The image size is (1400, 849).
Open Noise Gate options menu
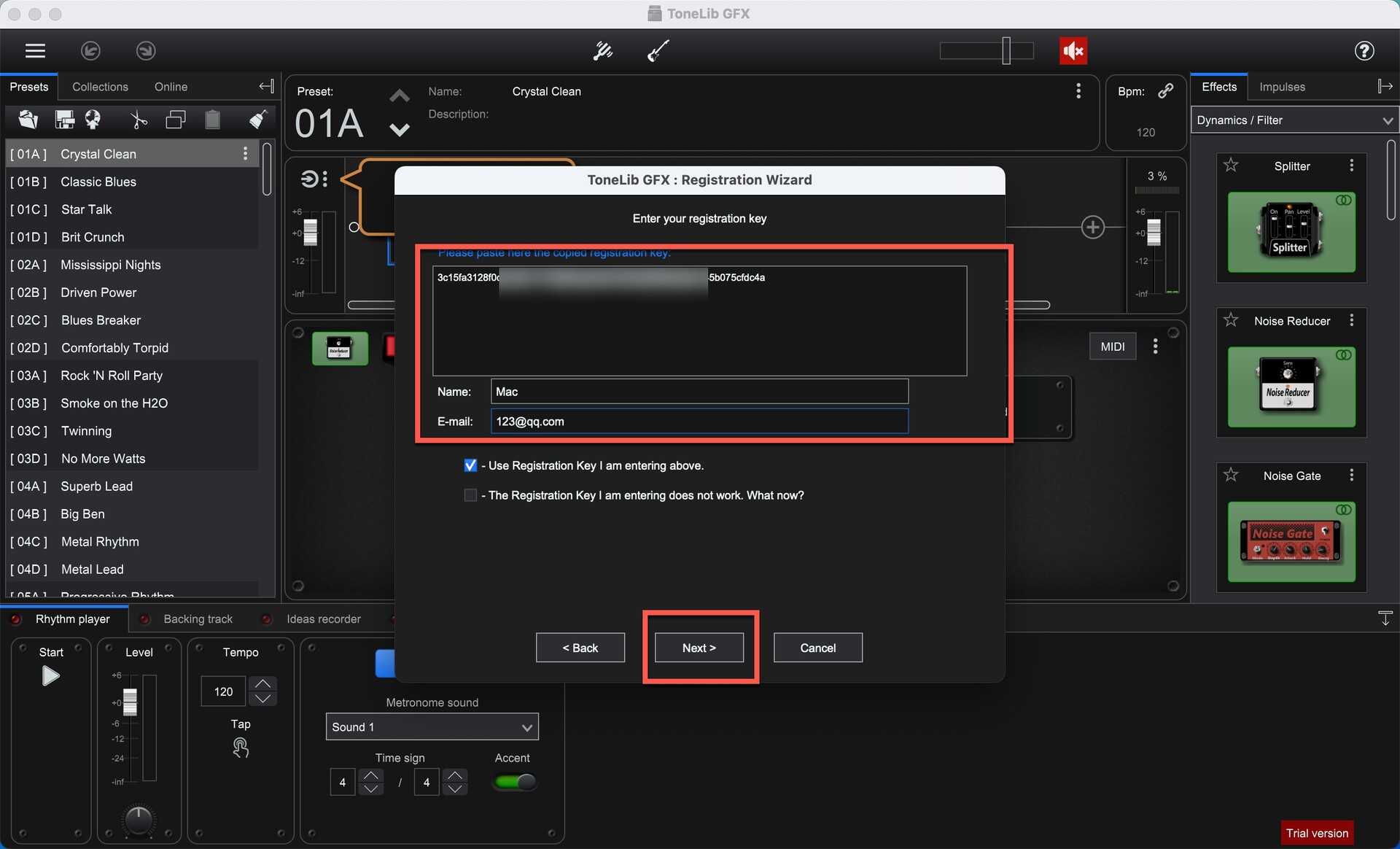[1352, 475]
